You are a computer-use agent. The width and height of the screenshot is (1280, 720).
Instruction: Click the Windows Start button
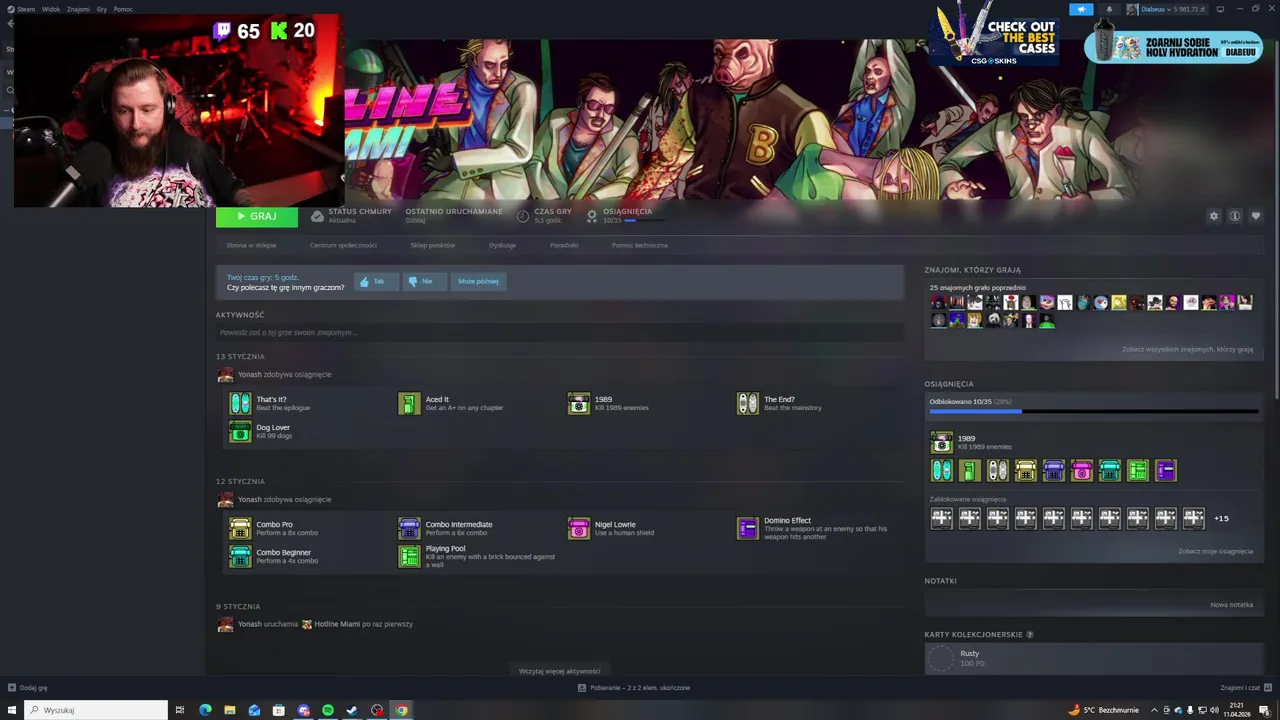click(x=12, y=710)
